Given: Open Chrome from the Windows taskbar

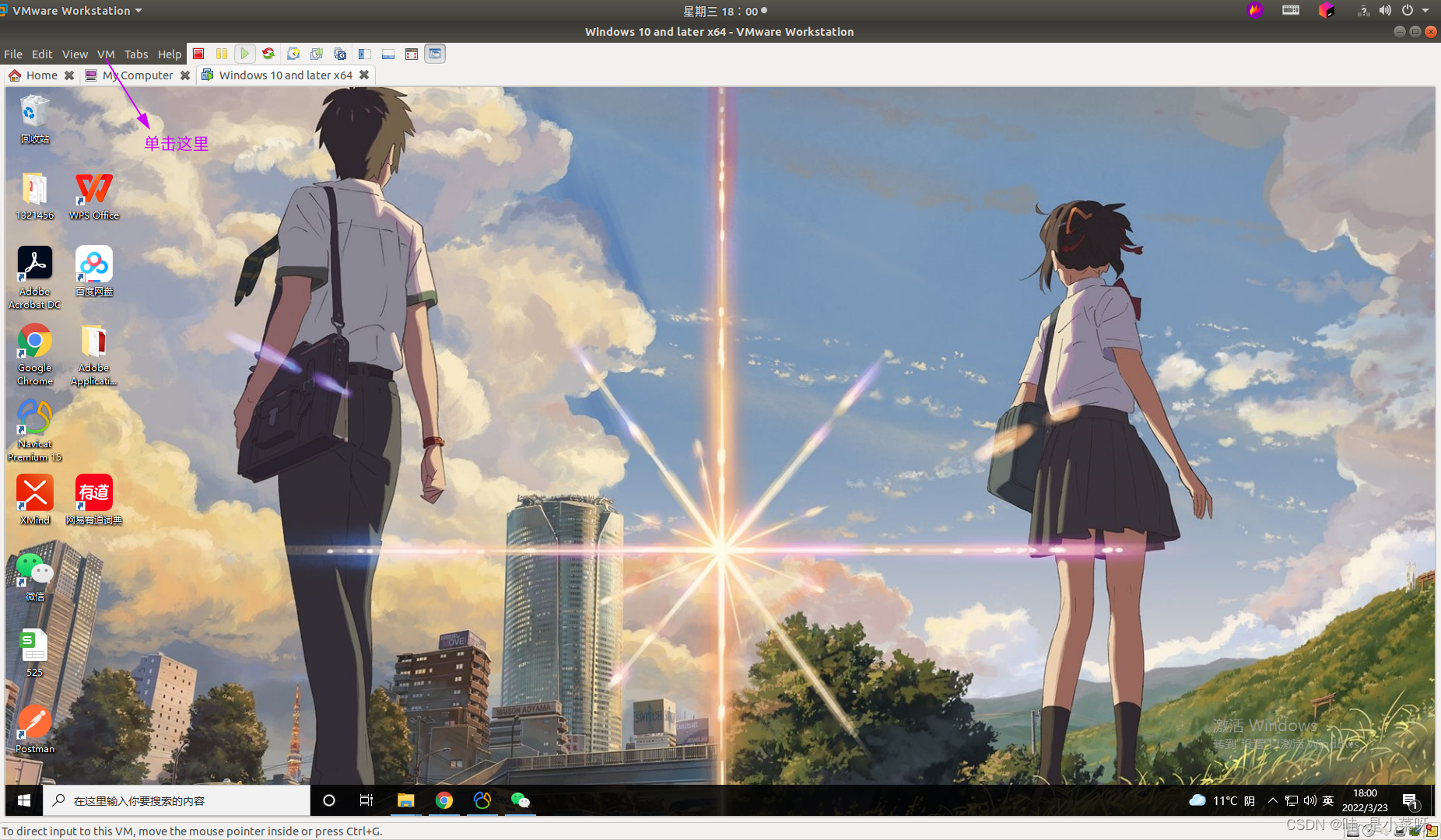Looking at the screenshot, I should 444,800.
